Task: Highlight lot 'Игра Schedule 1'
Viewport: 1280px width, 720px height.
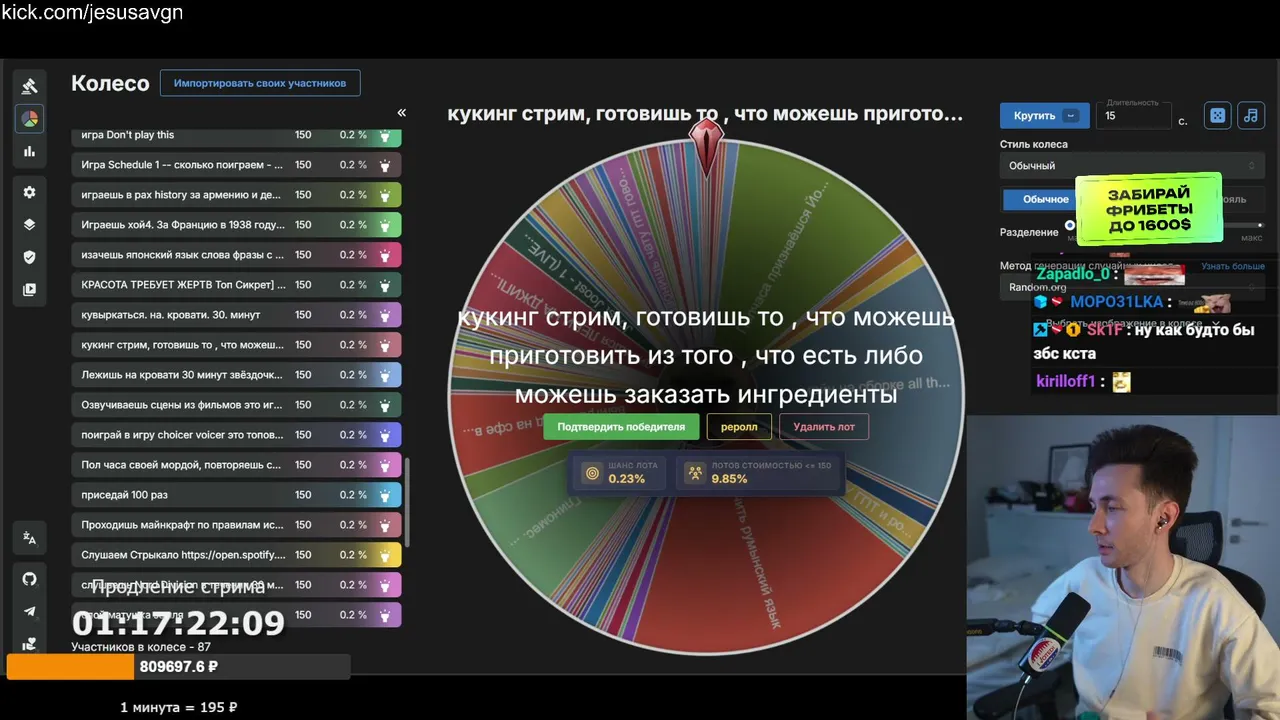Action: click(x=385, y=165)
